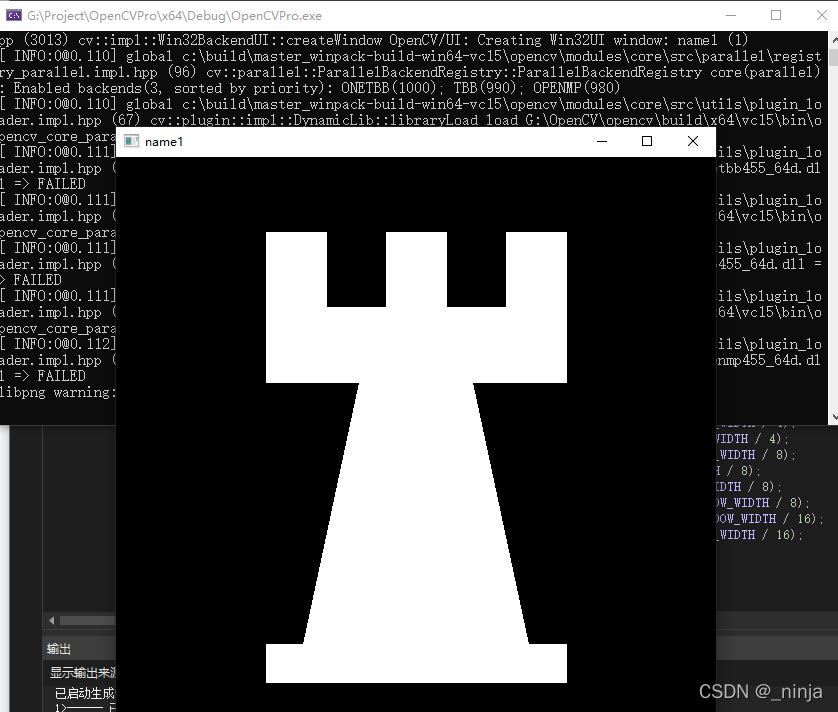Close the OpenCVPro.exe console window
The image size is (838, 712).
(821, 15)
